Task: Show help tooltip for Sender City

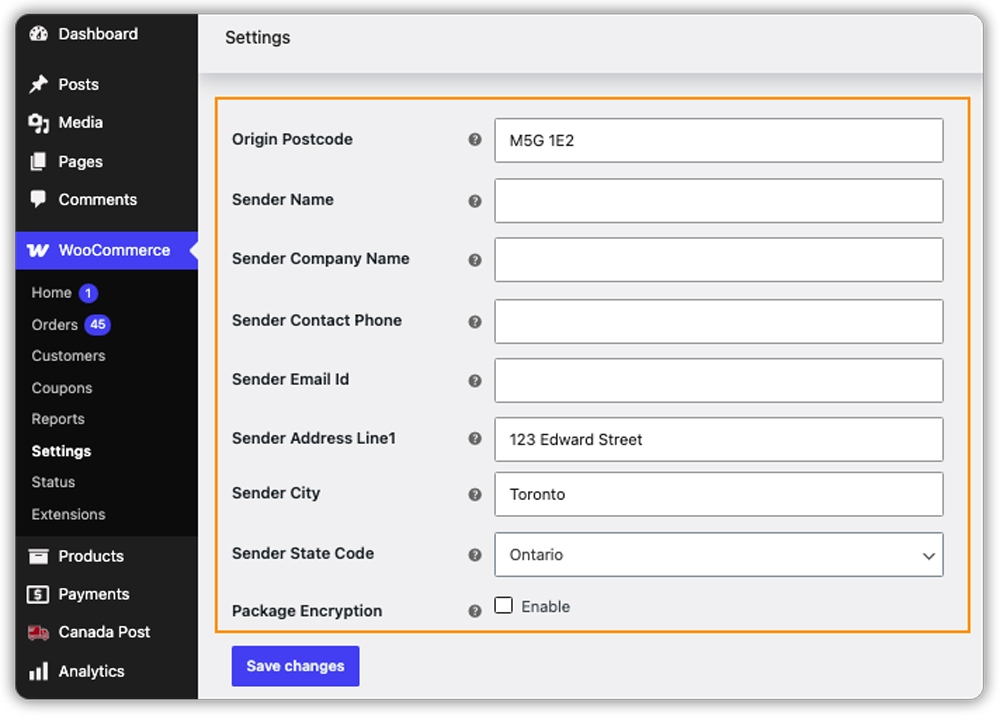Action: 474,494
